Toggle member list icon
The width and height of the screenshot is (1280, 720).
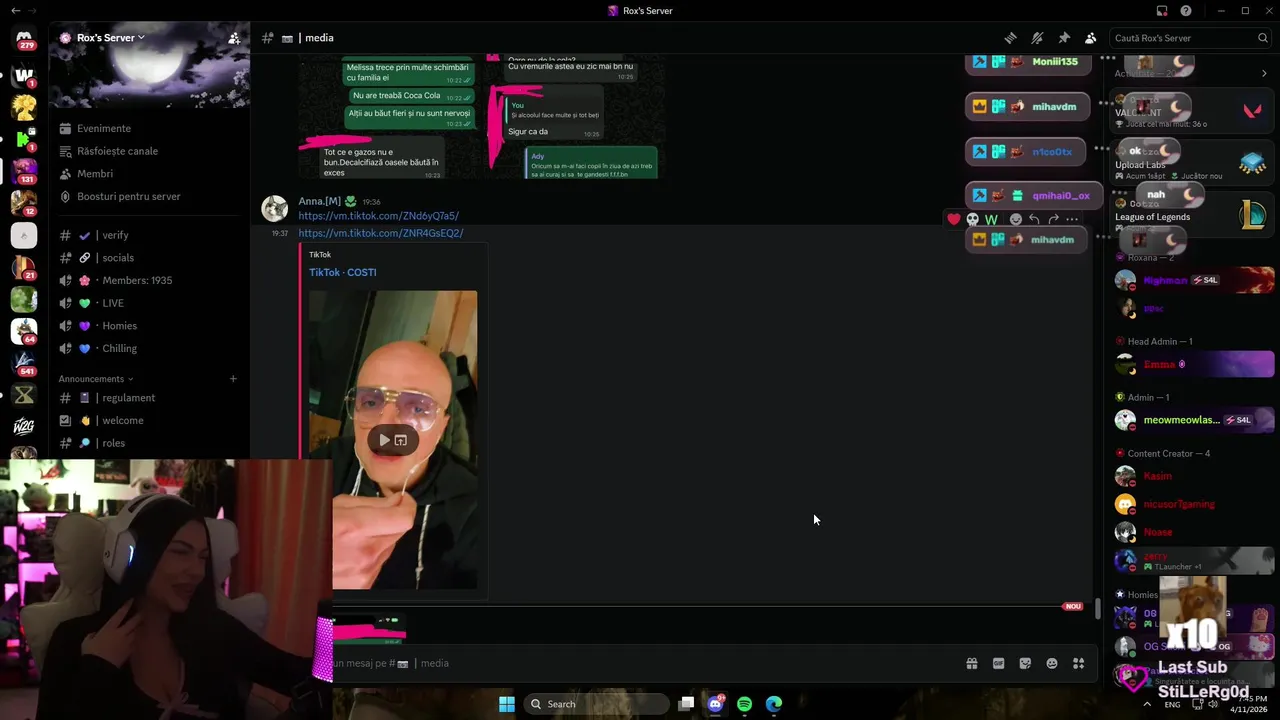click(1091, 38)
